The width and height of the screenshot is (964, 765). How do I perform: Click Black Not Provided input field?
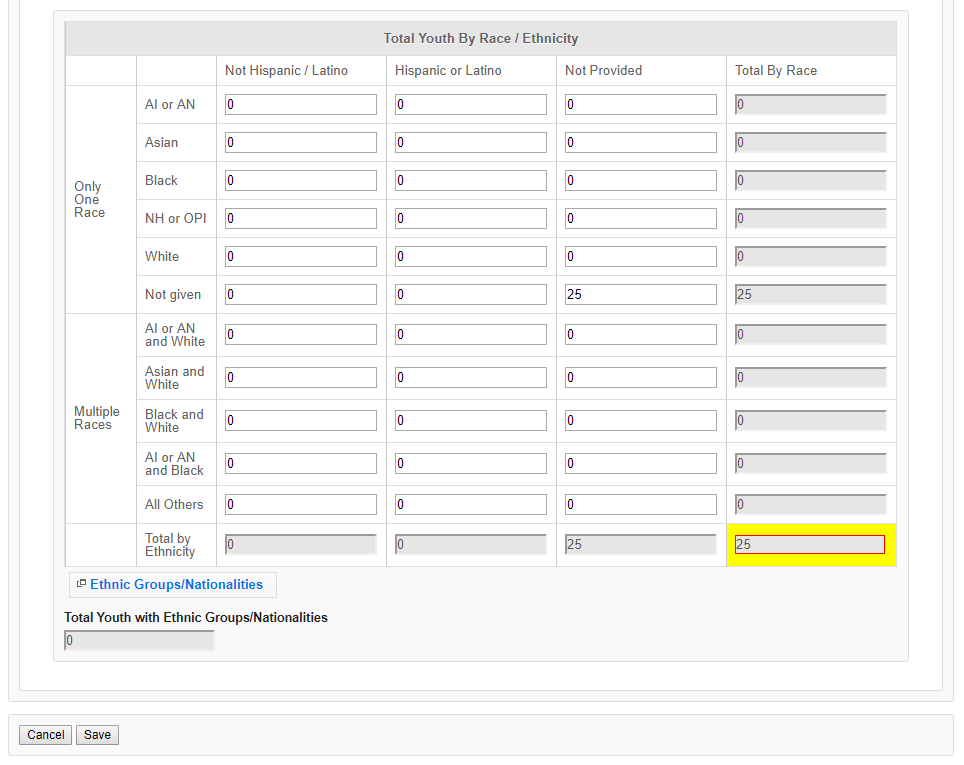tap(640, 181)
